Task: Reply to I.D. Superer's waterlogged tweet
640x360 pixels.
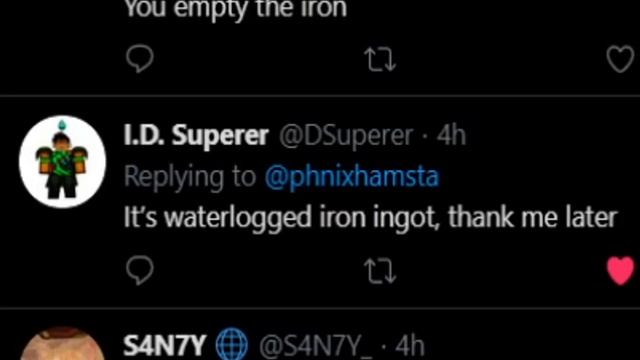Action: coord(140,270)
